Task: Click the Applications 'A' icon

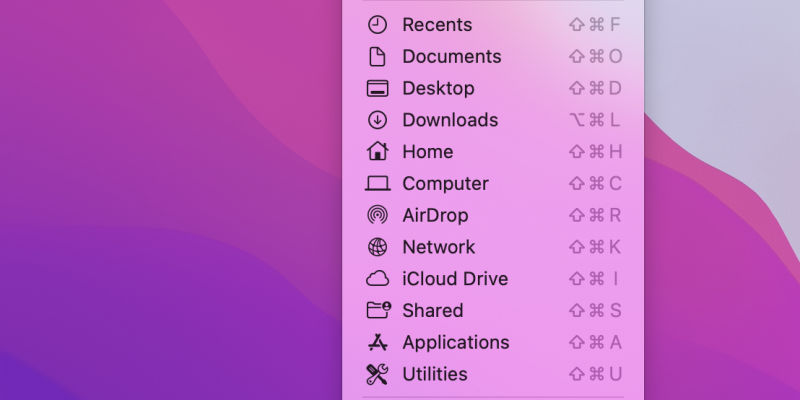Action: [377, 342]
